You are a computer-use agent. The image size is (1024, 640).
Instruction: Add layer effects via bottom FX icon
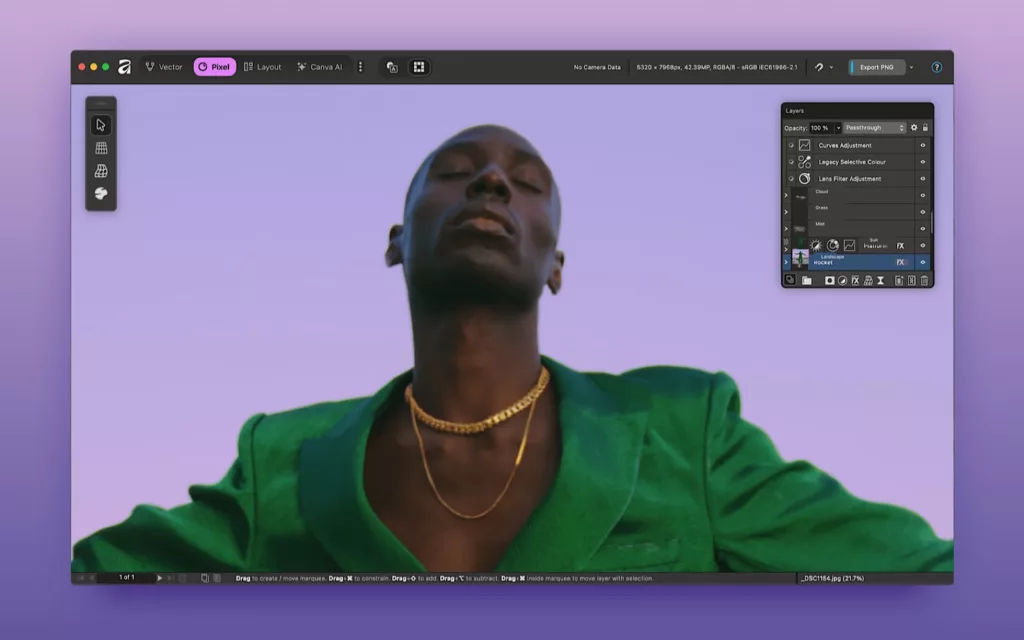[855, 281]
